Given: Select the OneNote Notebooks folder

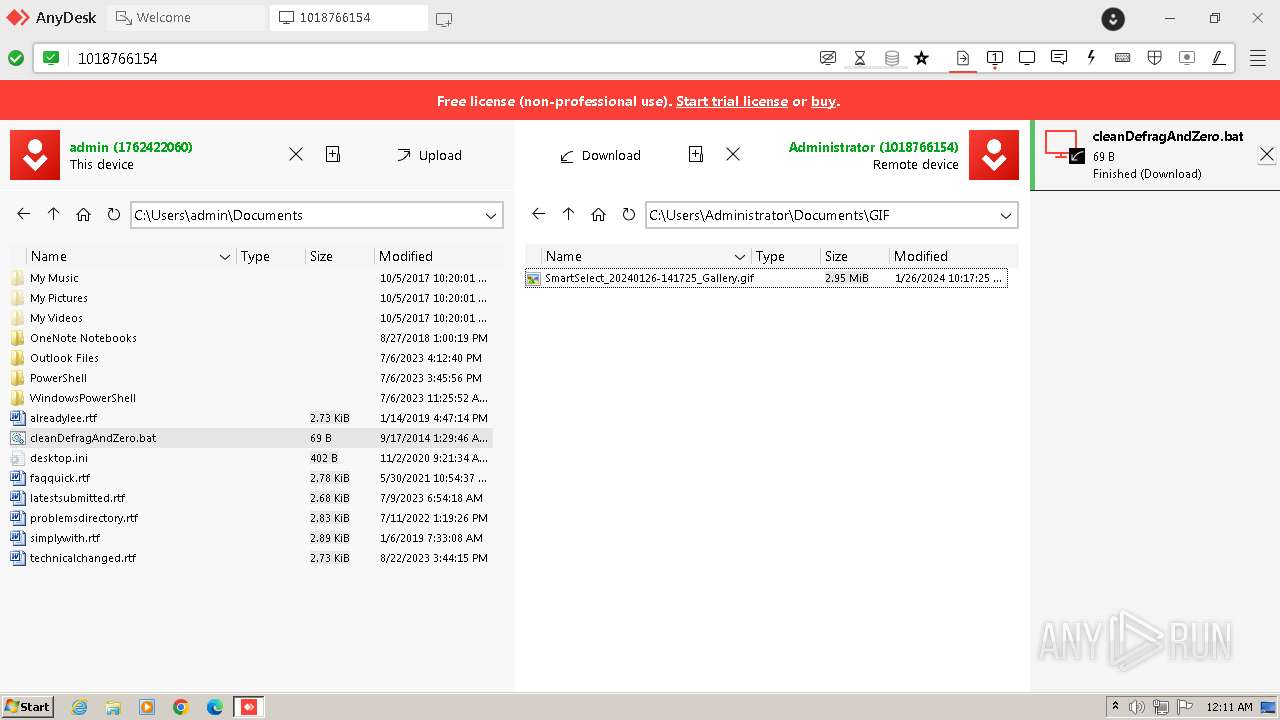Looking at the screenshot, I should click(x=251, y=338).
